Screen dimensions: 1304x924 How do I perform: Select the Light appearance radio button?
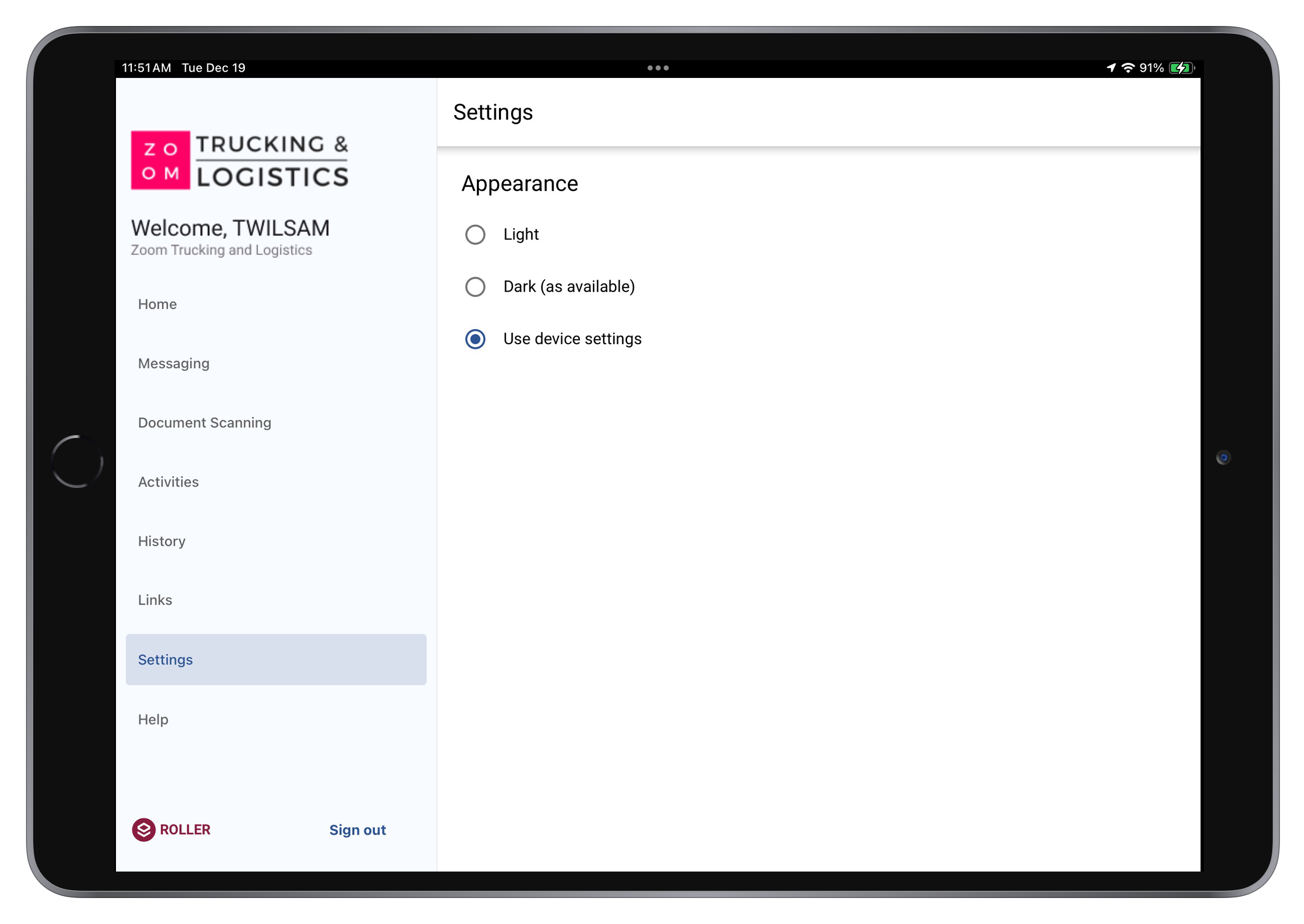click(475, 234)
